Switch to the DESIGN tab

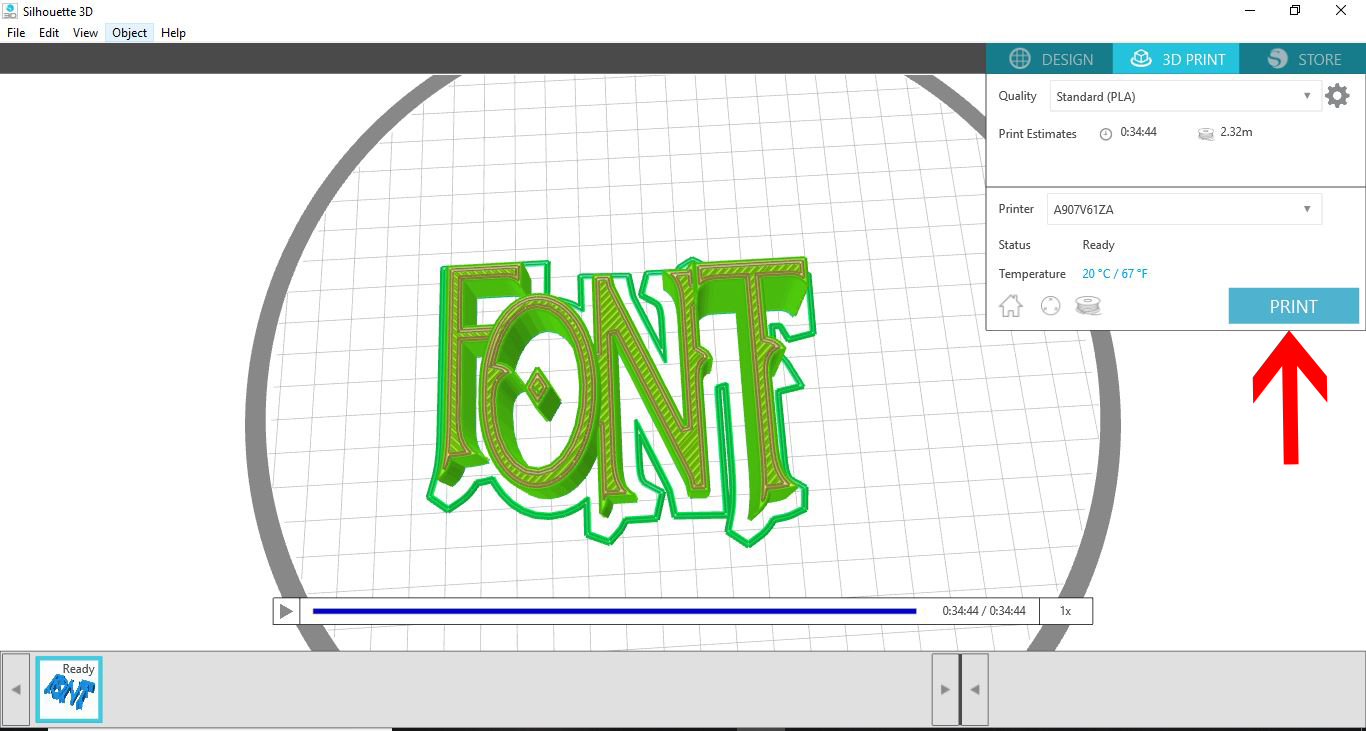pyautogui.click(x=1050, y=59)
